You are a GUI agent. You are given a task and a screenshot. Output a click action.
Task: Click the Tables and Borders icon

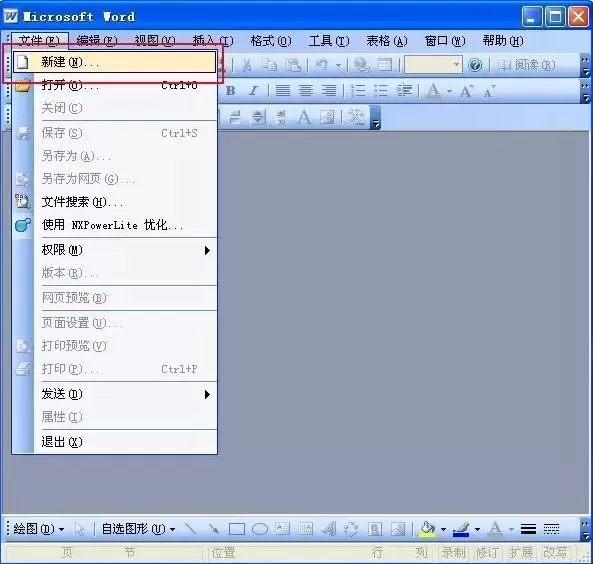(385, 65)
